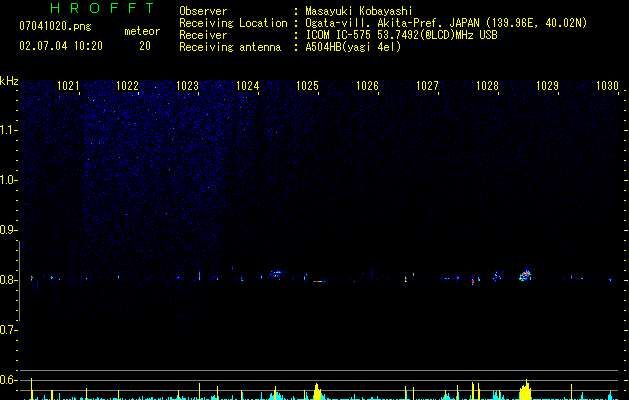This screenshot has height=400, width=629.
Task: Click the 1021 time axis marker
Action: (x=68, y=86)
